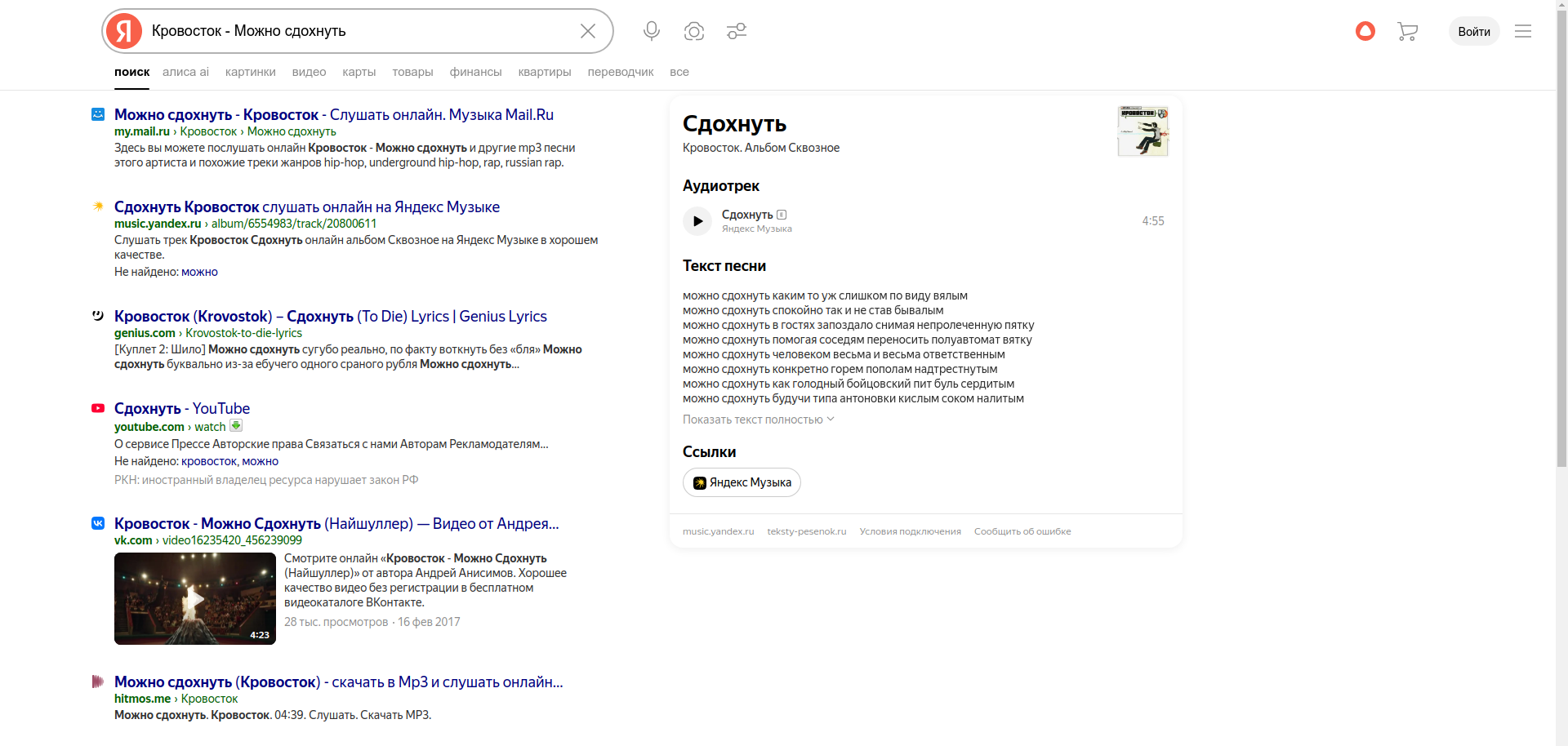1568x746 pixels.
Task: Open Genius Lyrics result for Кровосток
Action: (x=330, y=317)
